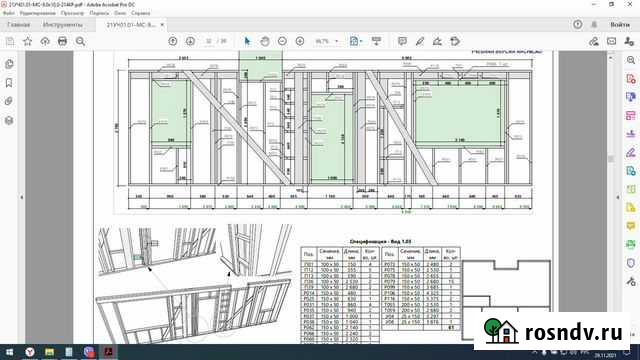Open search tools magnifier in right pane
The height and width of the screenshot is (360, 640).
point(631,60)
